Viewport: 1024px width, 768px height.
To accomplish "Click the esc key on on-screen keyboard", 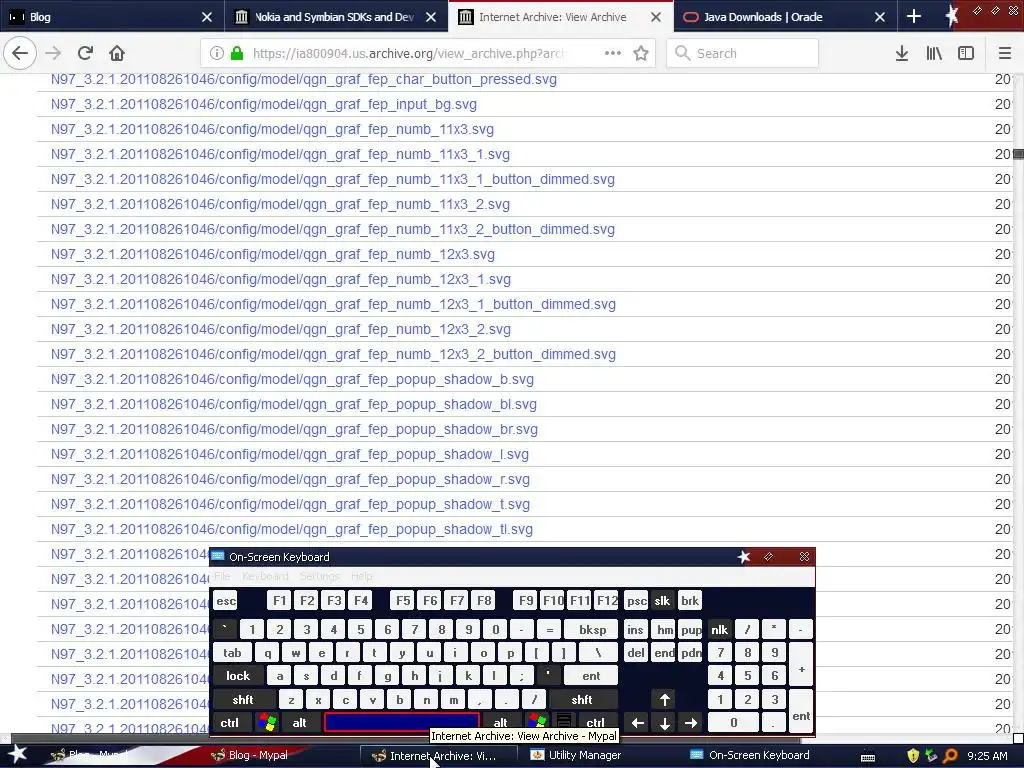I will (x=226, y=601).
